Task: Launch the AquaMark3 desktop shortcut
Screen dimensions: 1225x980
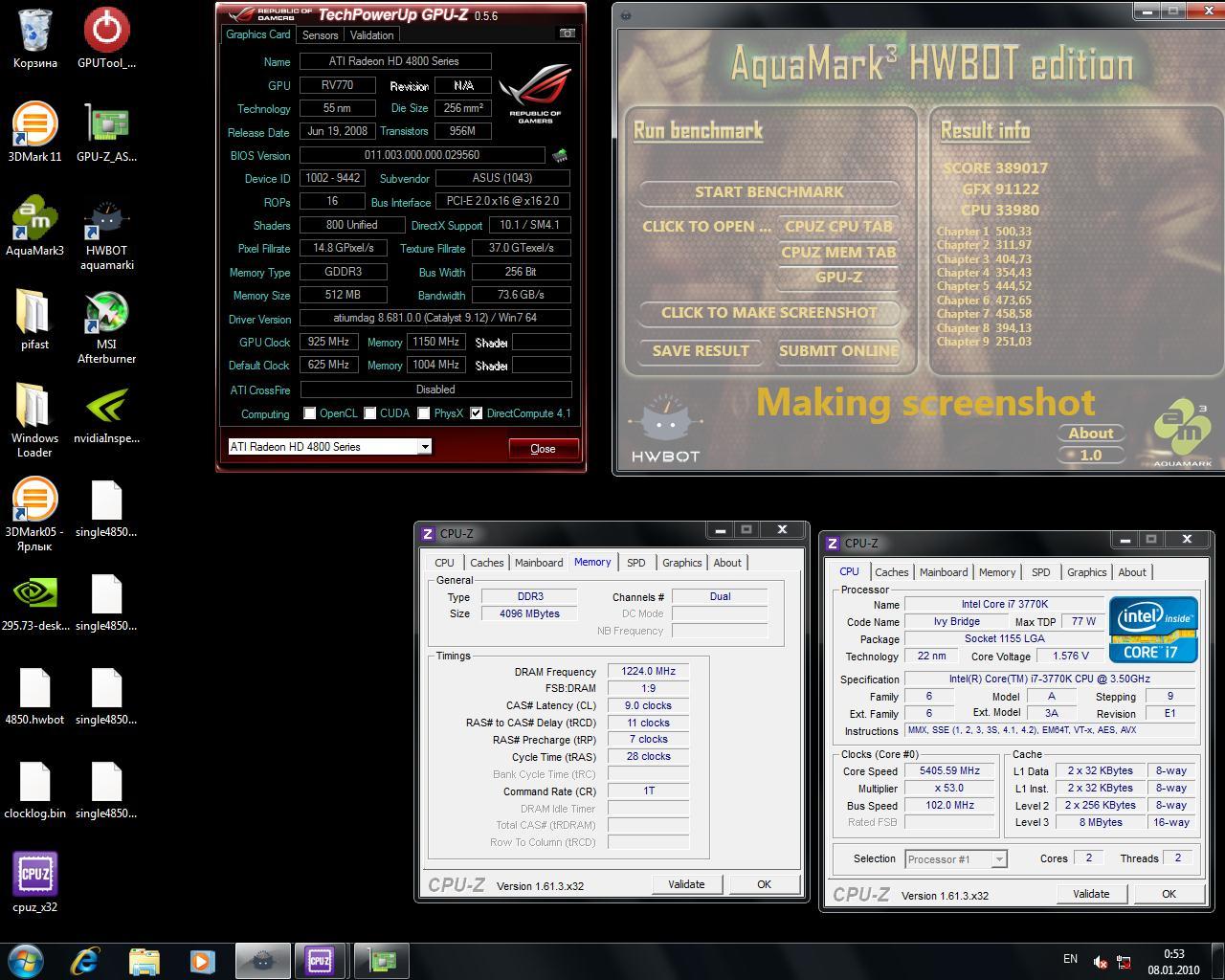Action: [x=34, y=226]
